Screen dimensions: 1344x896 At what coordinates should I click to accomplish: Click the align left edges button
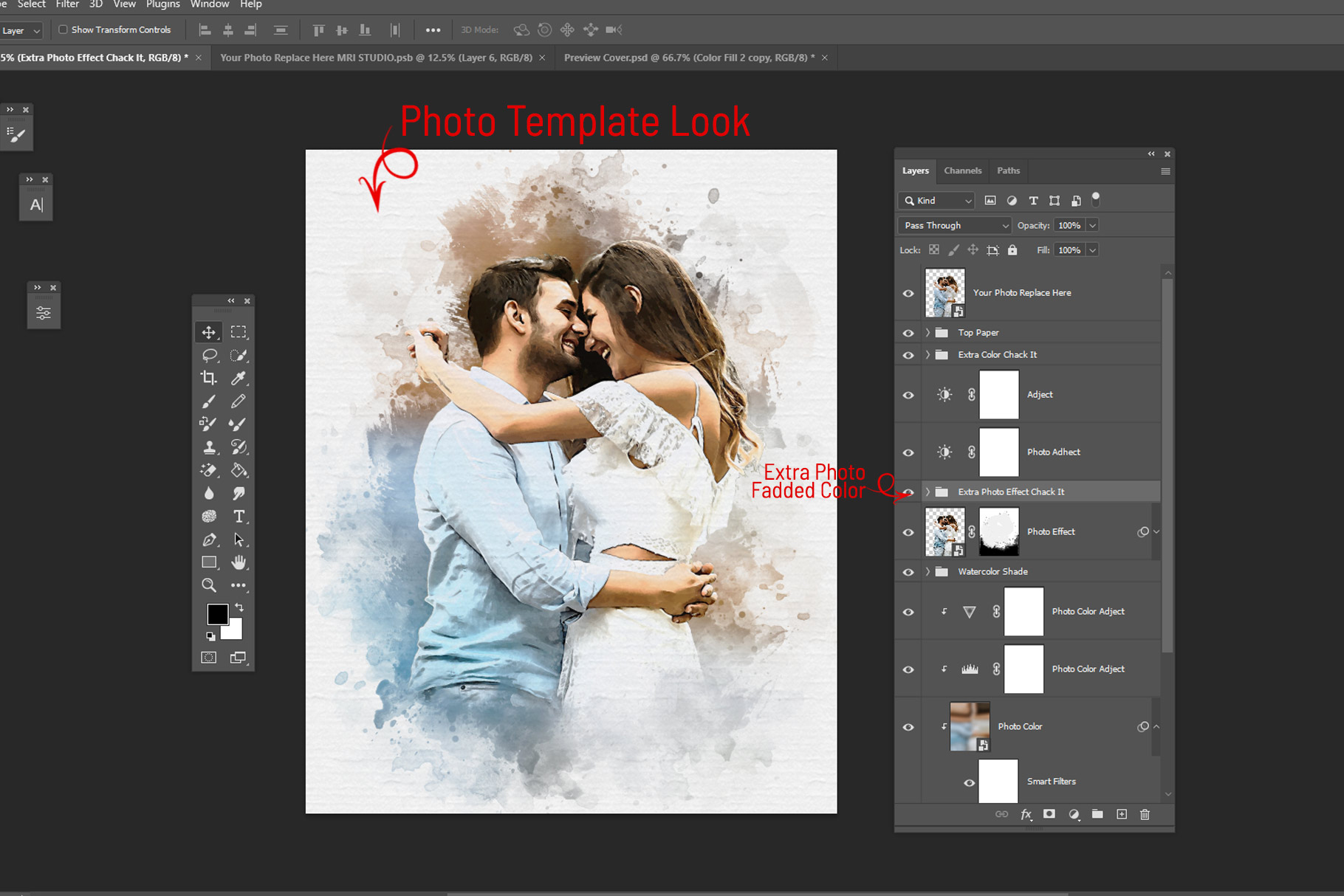(x=205, y=30)
